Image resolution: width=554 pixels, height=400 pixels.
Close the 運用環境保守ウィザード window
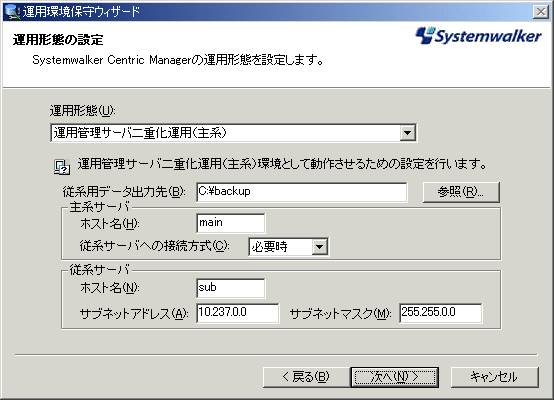(x=541, y=12)
